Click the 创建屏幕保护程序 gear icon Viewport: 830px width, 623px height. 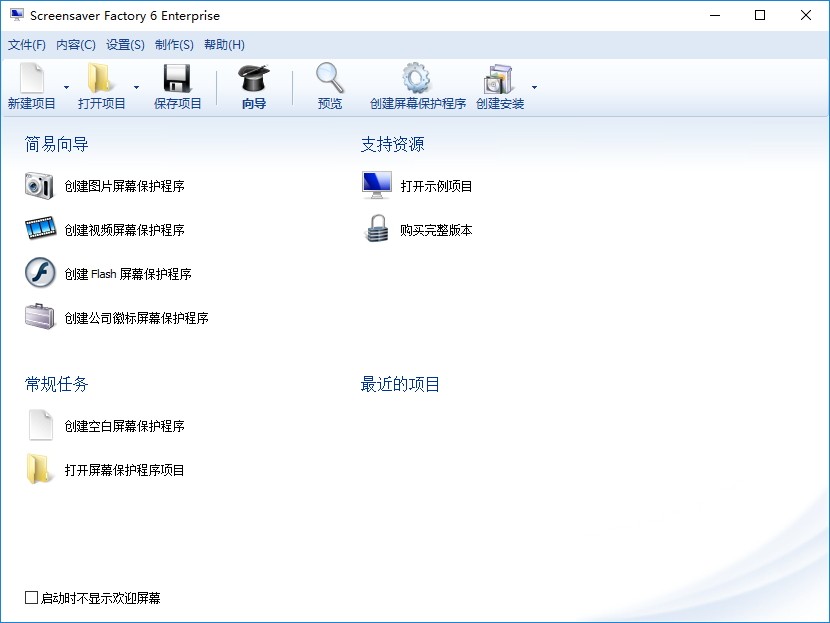click(417, 78)
